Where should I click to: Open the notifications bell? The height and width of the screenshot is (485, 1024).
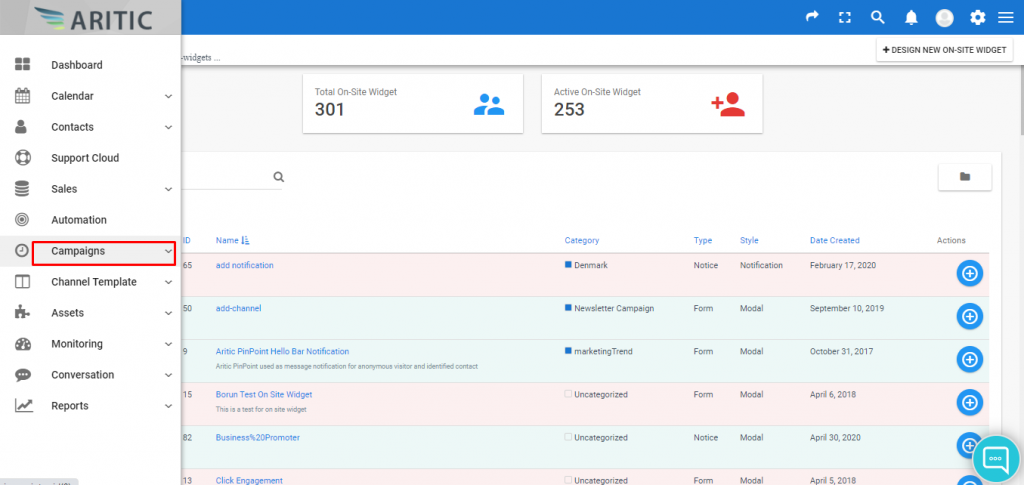tap(911, 18)
